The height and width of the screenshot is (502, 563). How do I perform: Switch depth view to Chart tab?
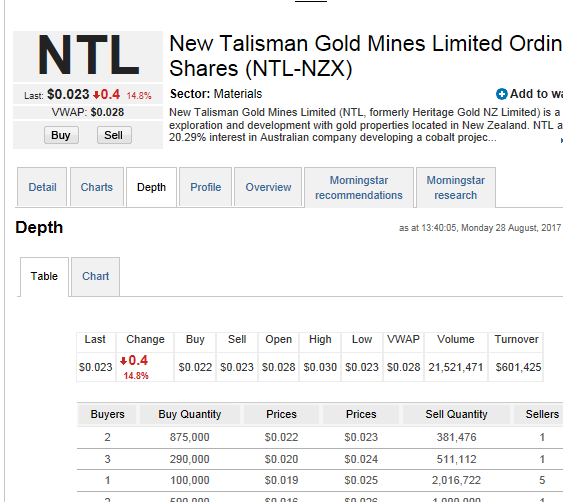tap(96, 276)
